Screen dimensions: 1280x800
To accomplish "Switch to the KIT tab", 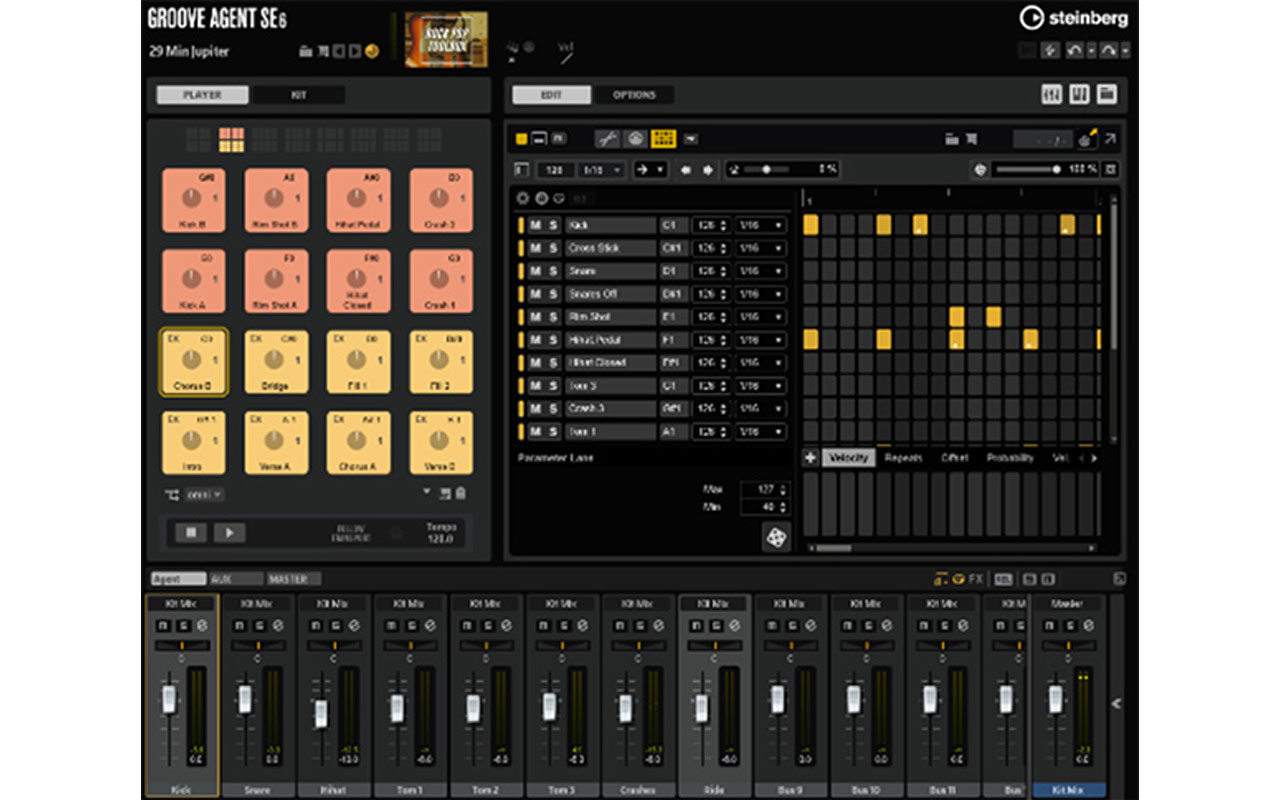I will [x=297, y=94].
